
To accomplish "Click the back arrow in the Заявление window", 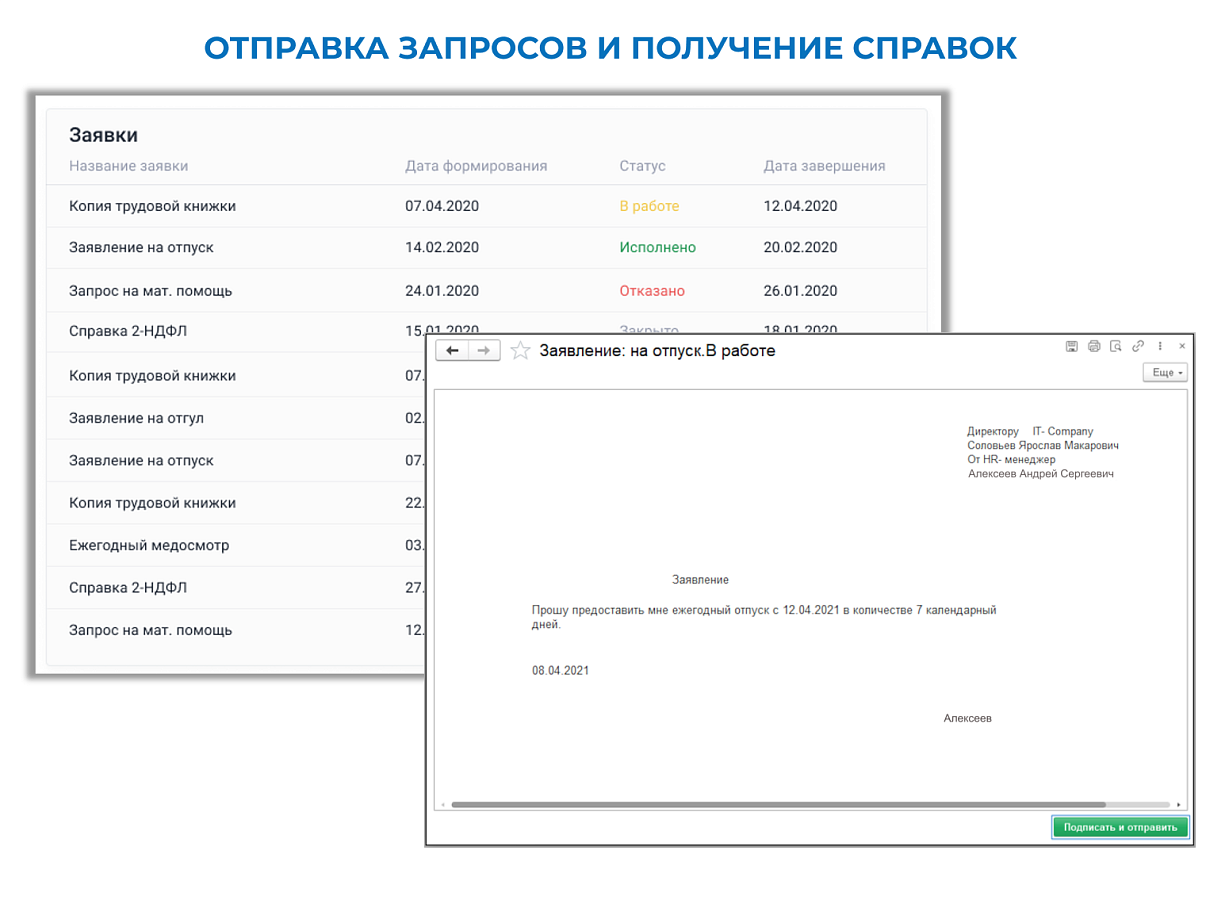I will [x=452, y=350].
